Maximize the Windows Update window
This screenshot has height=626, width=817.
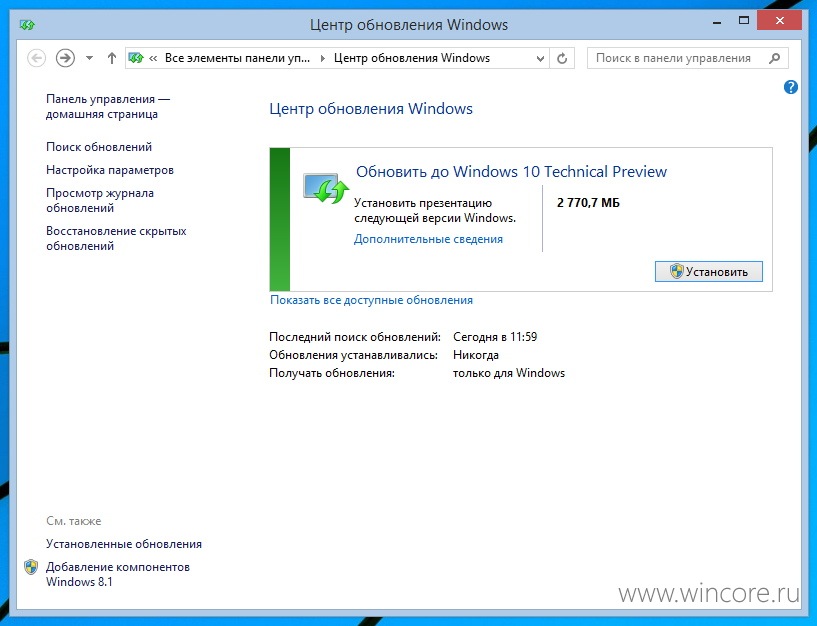[744, 21]
